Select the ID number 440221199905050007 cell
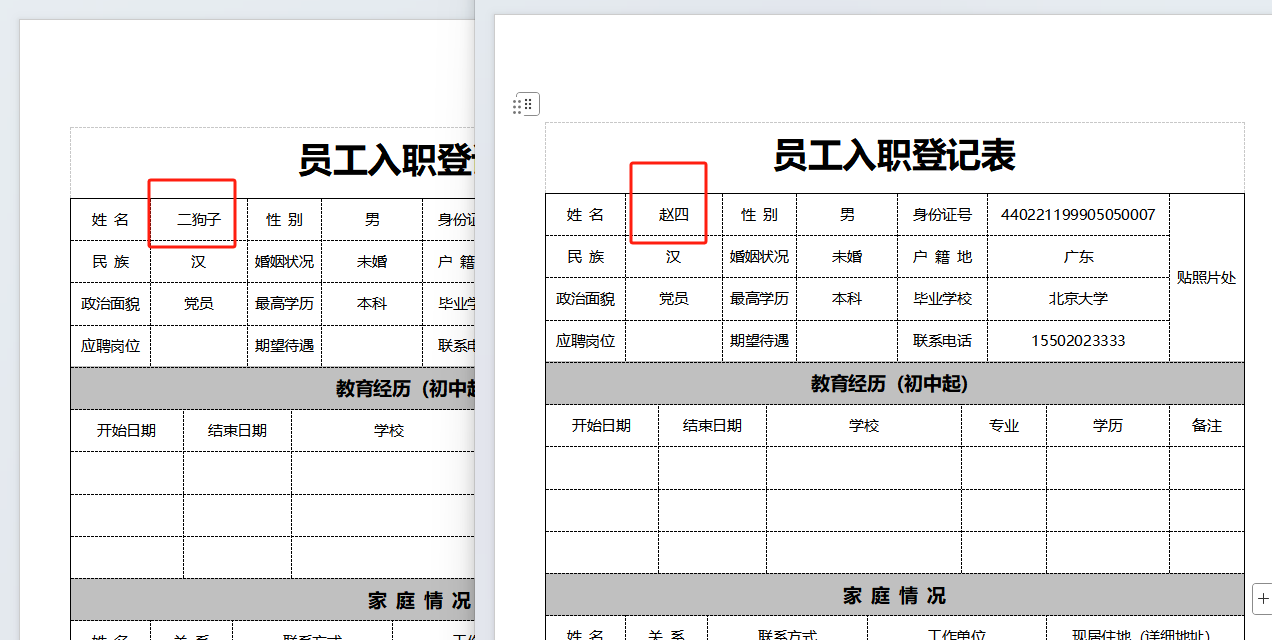Screen dimensions: 1272x640 pos(1078,215)
